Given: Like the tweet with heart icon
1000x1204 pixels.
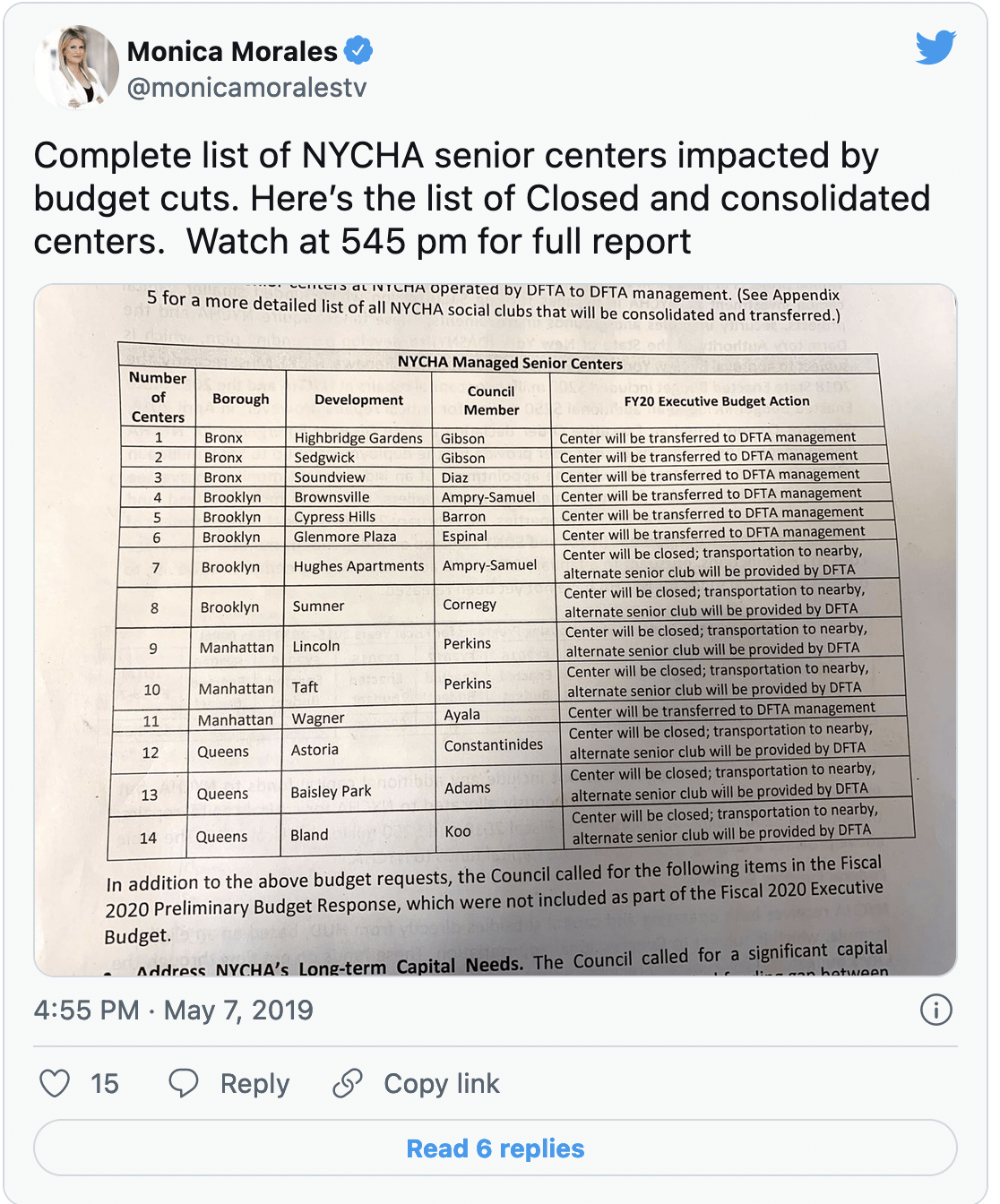Looking at the screenshot, I should [x=55, y=1083].
